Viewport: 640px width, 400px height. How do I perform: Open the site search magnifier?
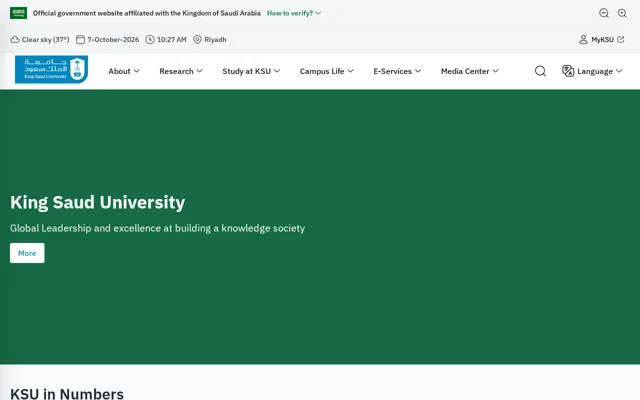[540, 71]
